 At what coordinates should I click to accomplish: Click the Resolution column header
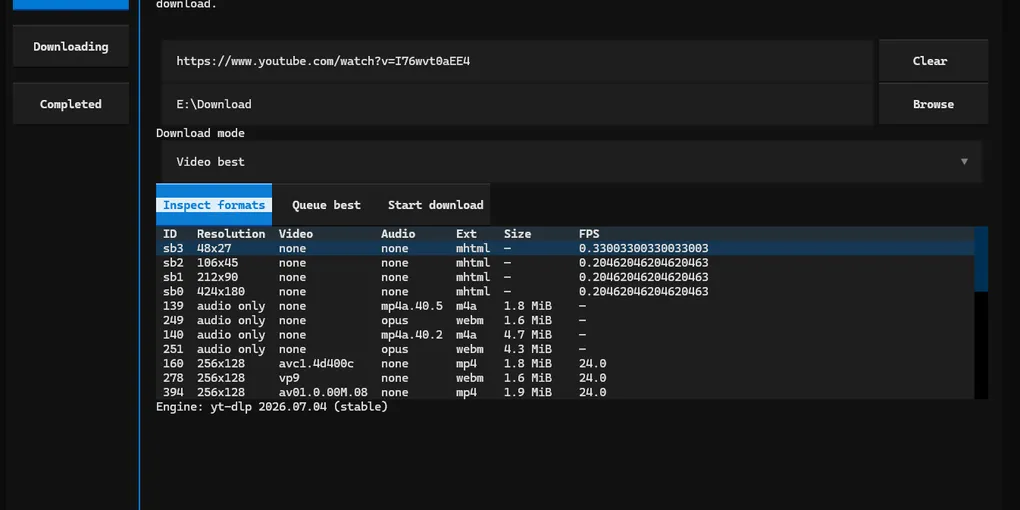click(231, 234)
